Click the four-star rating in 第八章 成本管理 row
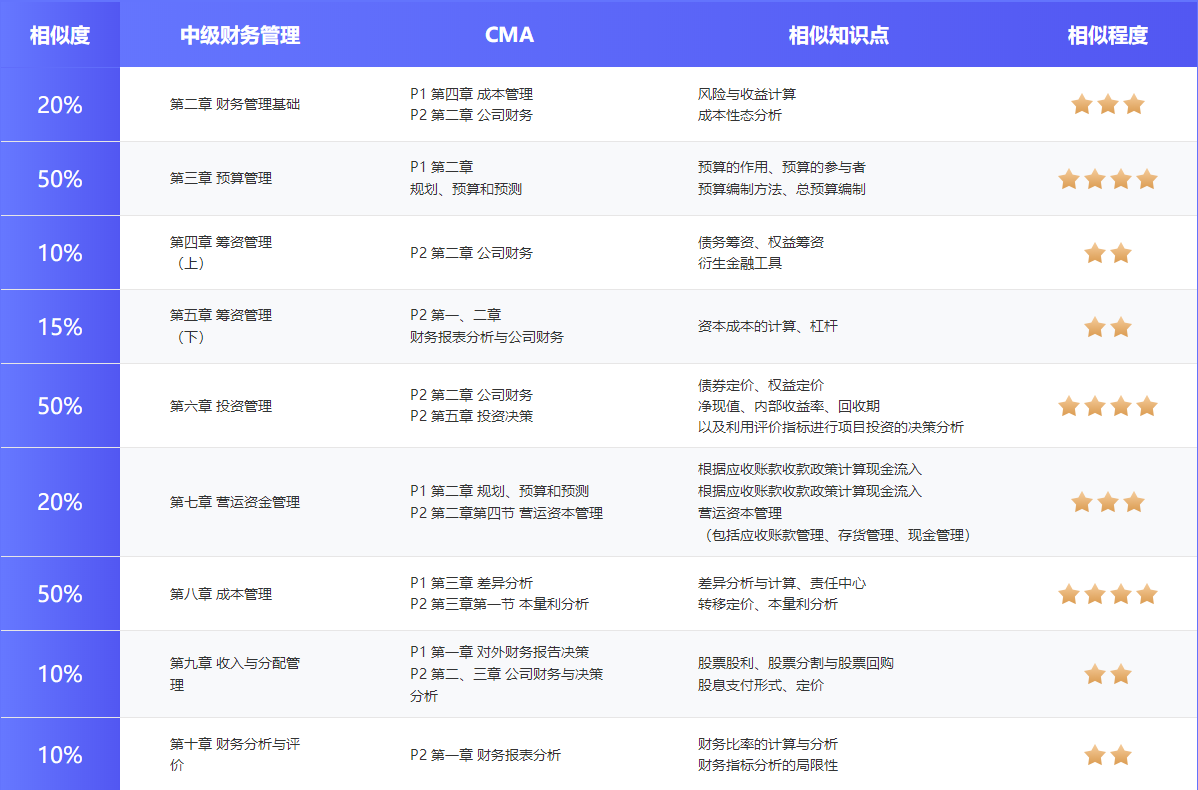This screenshot has width=1198, height=790. pos(1107,594)
